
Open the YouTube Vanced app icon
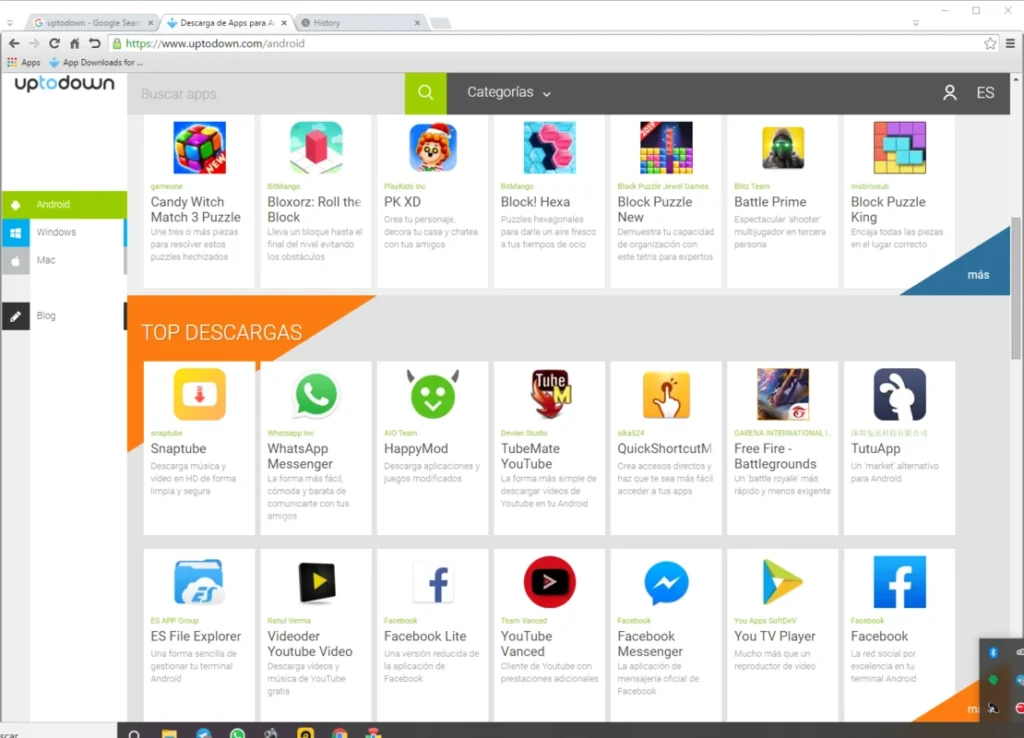(x=549, y=582)
